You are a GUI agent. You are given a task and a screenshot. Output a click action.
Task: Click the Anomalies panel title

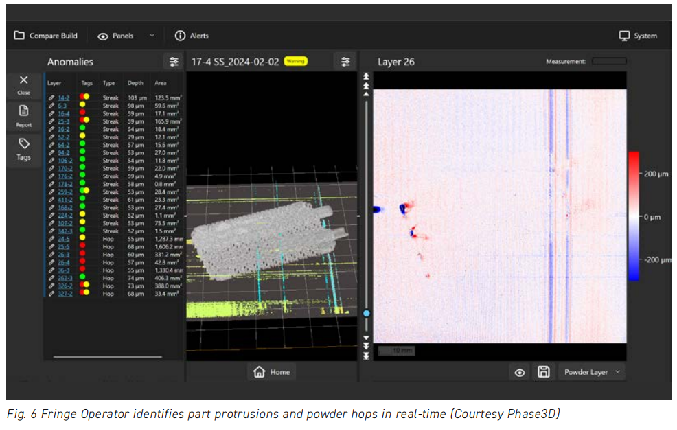point(70,62)
